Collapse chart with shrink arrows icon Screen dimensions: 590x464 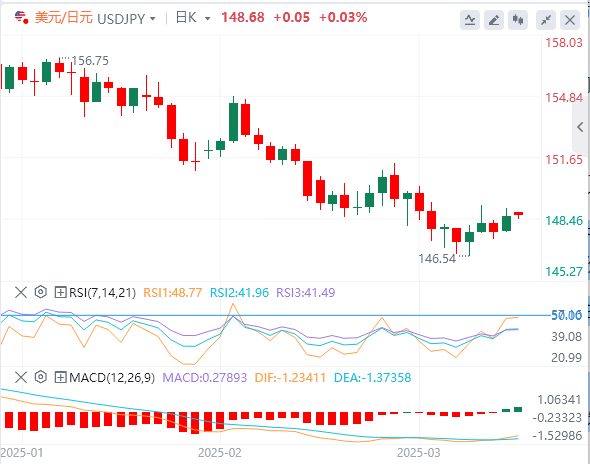(x=546, y=20)
